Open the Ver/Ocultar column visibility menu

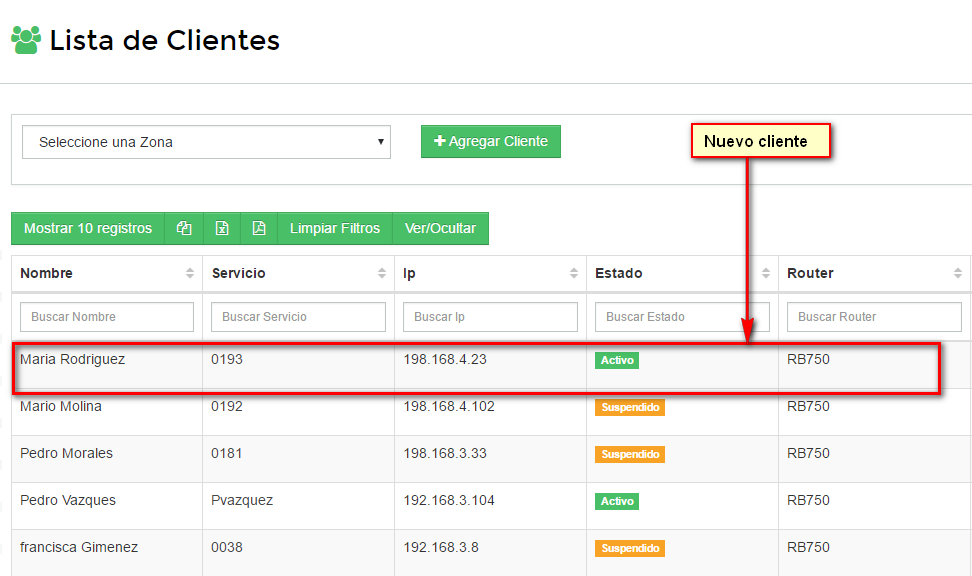(x=440, y=228)
